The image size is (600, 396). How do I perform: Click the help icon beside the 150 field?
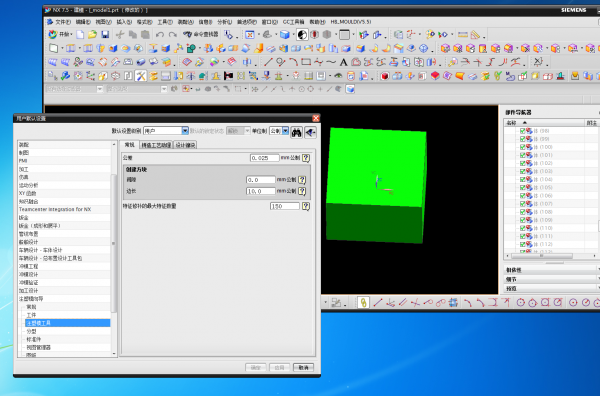tap(305, 206)
